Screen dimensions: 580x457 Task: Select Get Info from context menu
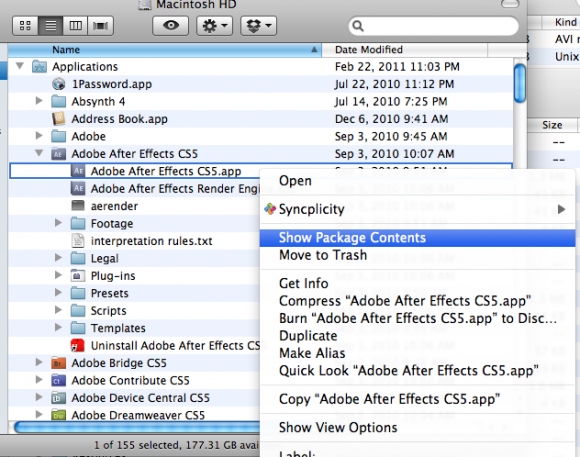(x=418, y=283)
